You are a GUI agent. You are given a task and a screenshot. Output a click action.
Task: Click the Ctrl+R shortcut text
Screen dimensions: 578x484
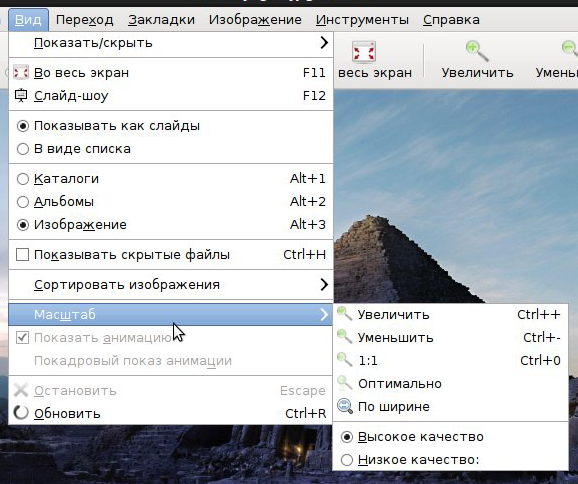(306, 413)
